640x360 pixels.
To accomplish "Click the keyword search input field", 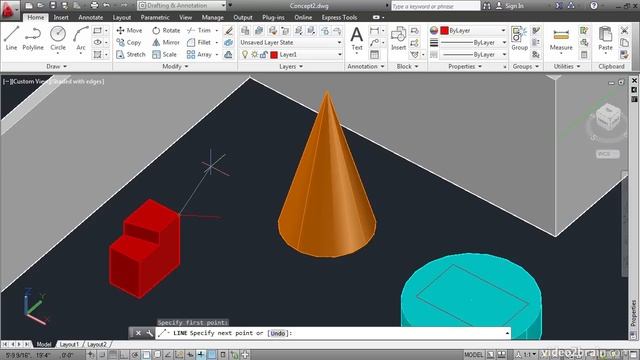I will (435, 6).
